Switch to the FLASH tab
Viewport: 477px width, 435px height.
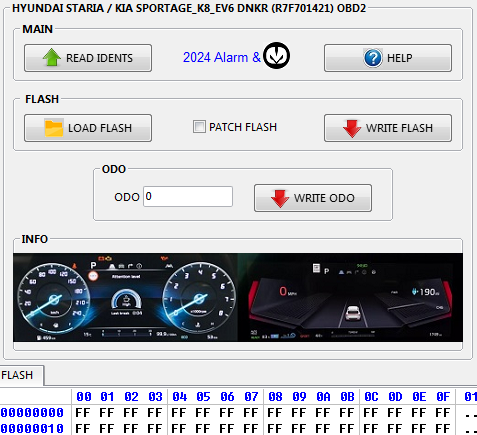[17, 375]
